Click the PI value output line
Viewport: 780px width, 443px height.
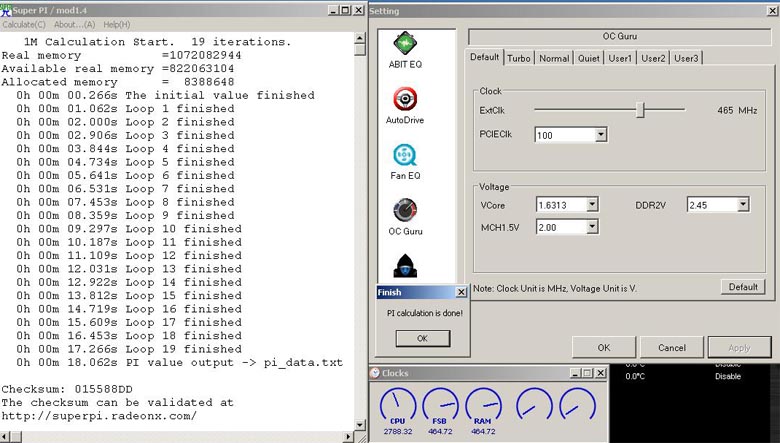coord(180,362)
